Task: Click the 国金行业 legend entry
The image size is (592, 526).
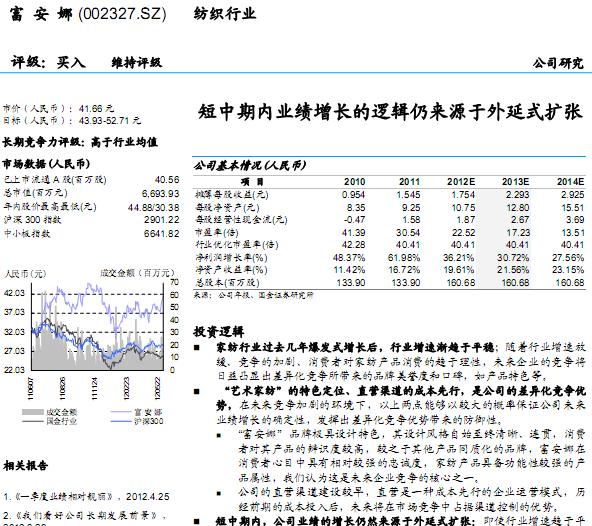Action: coord(49,421)
